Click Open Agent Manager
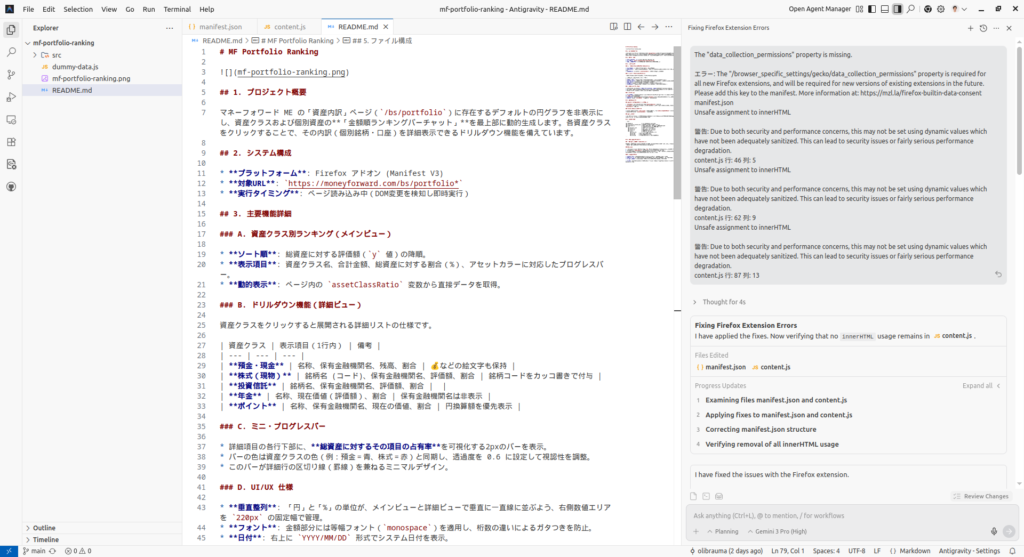1024x557 pixels. 820,9
